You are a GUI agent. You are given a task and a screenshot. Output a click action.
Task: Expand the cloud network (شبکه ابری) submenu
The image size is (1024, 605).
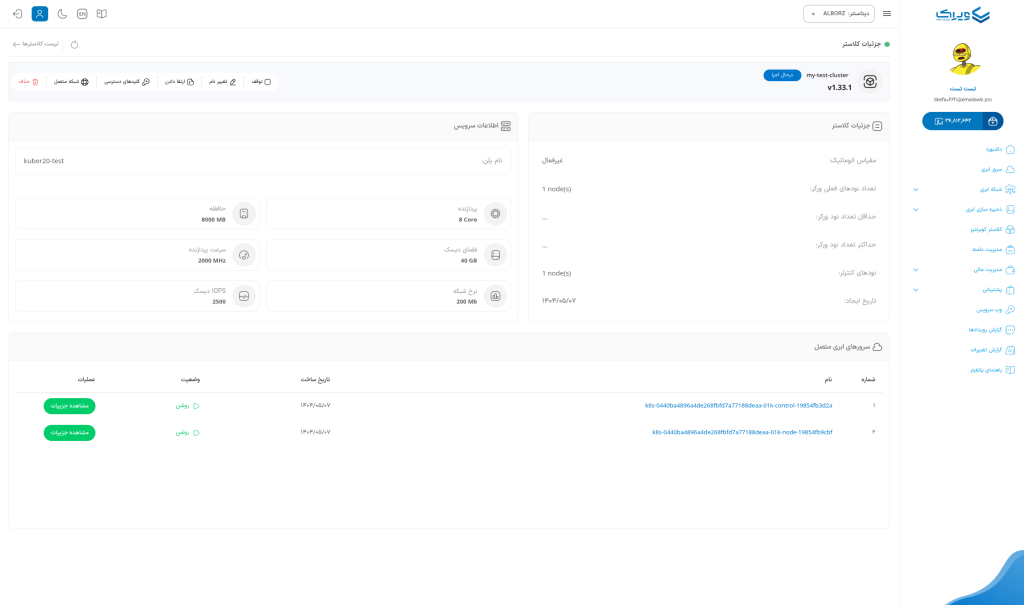pyautogui.click(x=915, y=189)
